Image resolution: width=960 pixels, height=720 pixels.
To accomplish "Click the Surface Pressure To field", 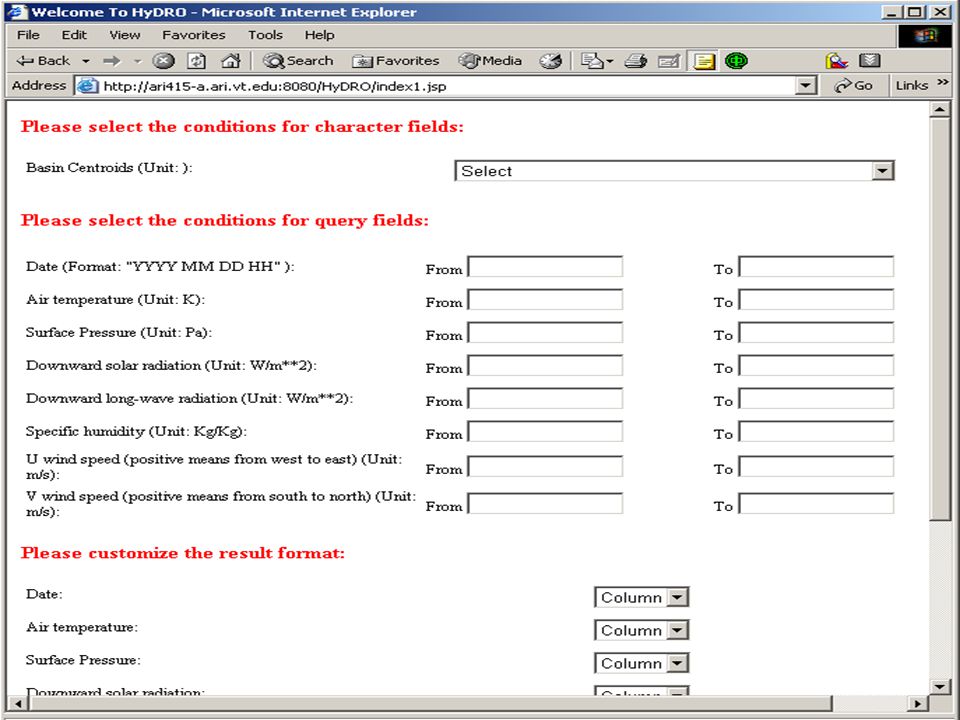I will [816, 333].
